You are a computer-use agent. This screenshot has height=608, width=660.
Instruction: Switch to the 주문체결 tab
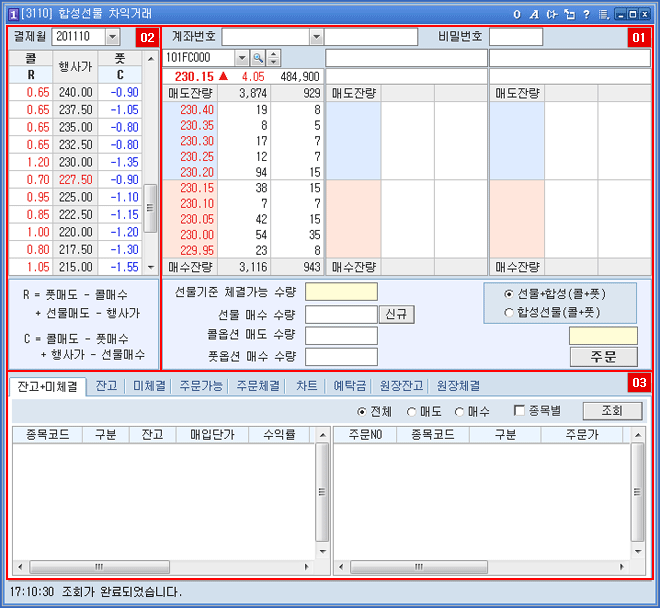tap(258, 385)
